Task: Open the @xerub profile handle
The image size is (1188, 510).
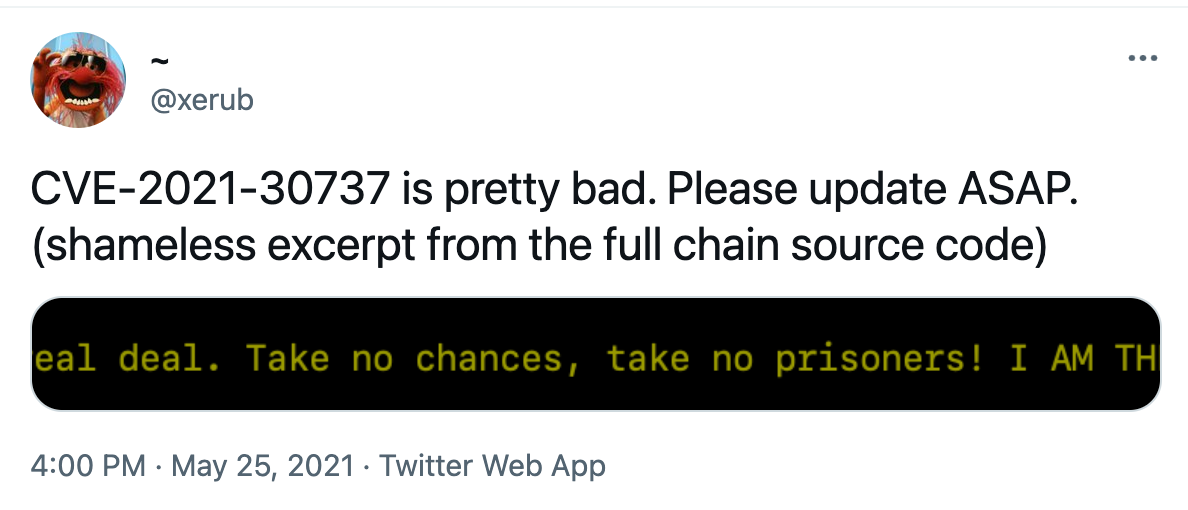Action: click(201, 100)
